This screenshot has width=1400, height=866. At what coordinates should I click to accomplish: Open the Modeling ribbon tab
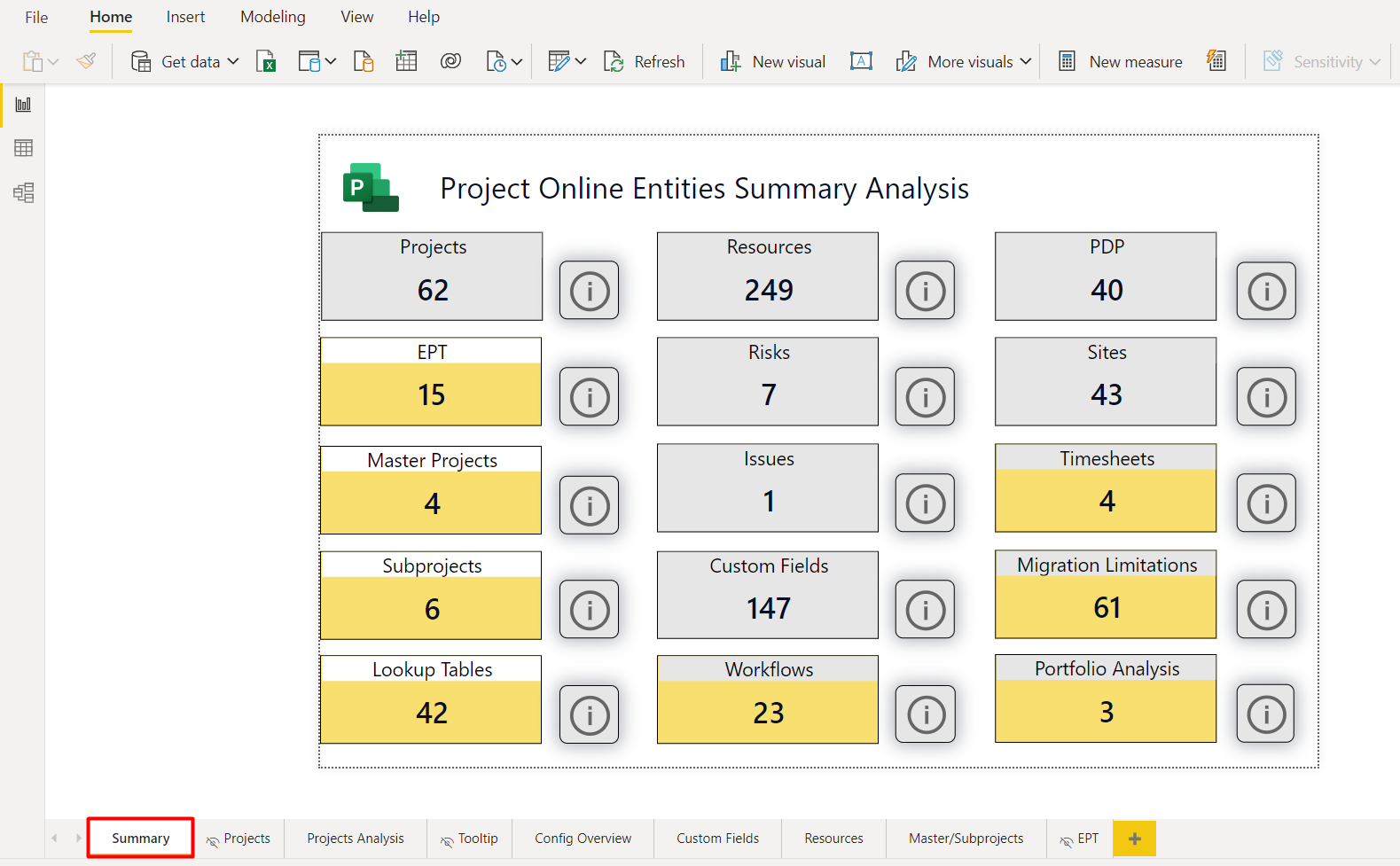[x=273, y=17]
